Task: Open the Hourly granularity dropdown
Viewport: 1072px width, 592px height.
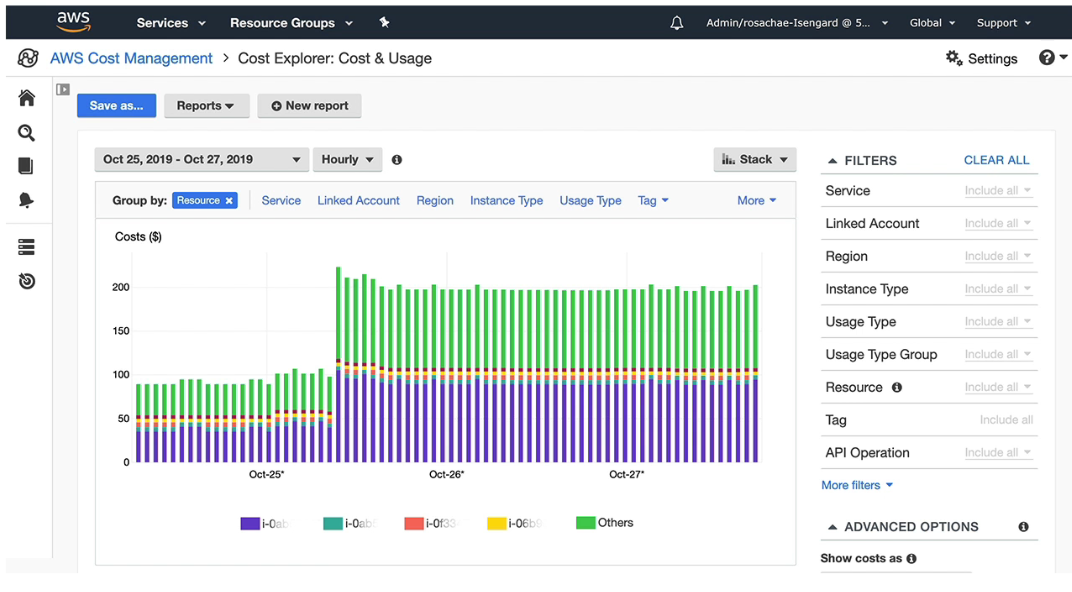Action: pyautogui.click(x=347, y=159)
